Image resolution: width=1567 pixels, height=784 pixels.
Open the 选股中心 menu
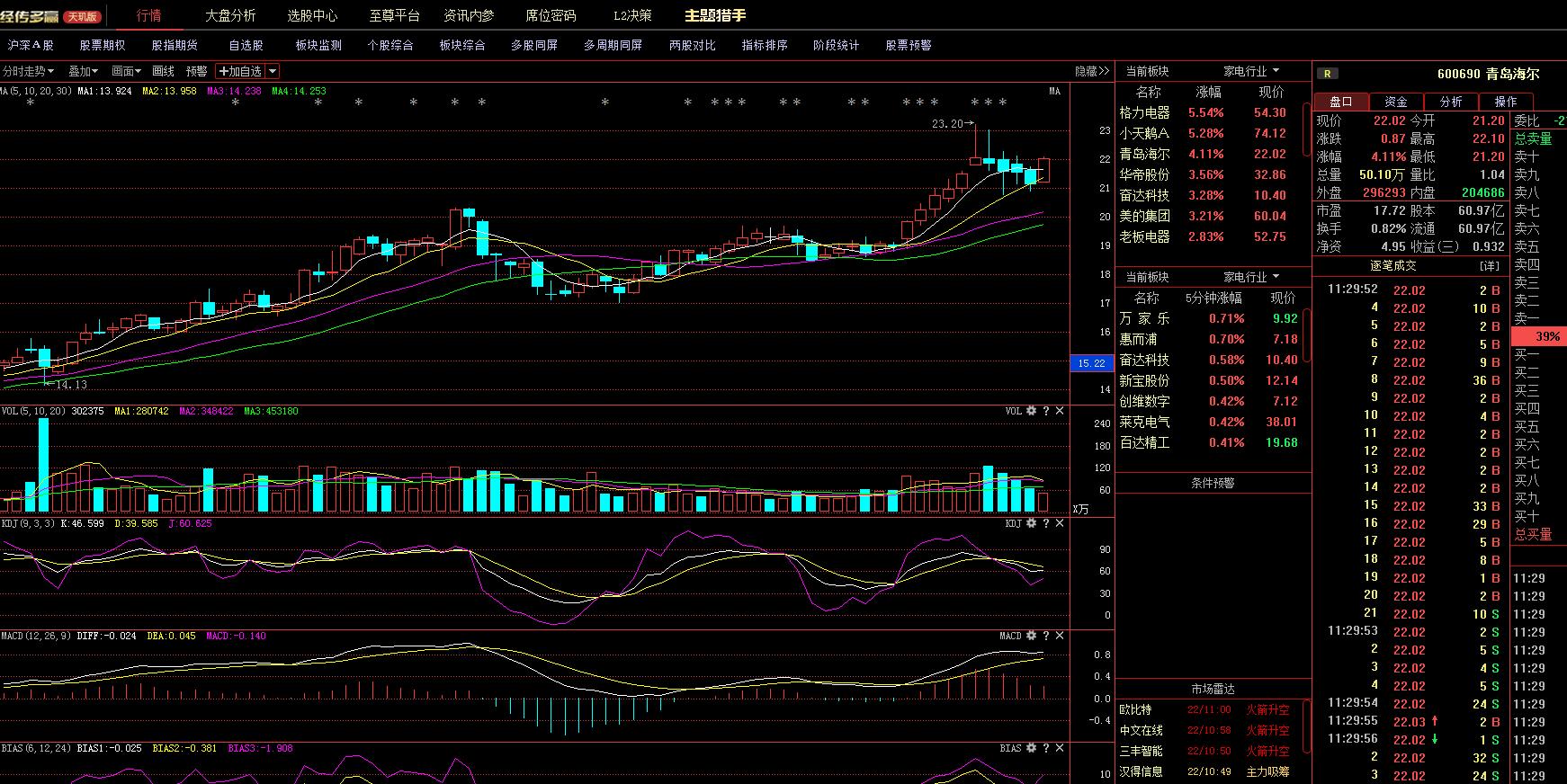[312, 15]
